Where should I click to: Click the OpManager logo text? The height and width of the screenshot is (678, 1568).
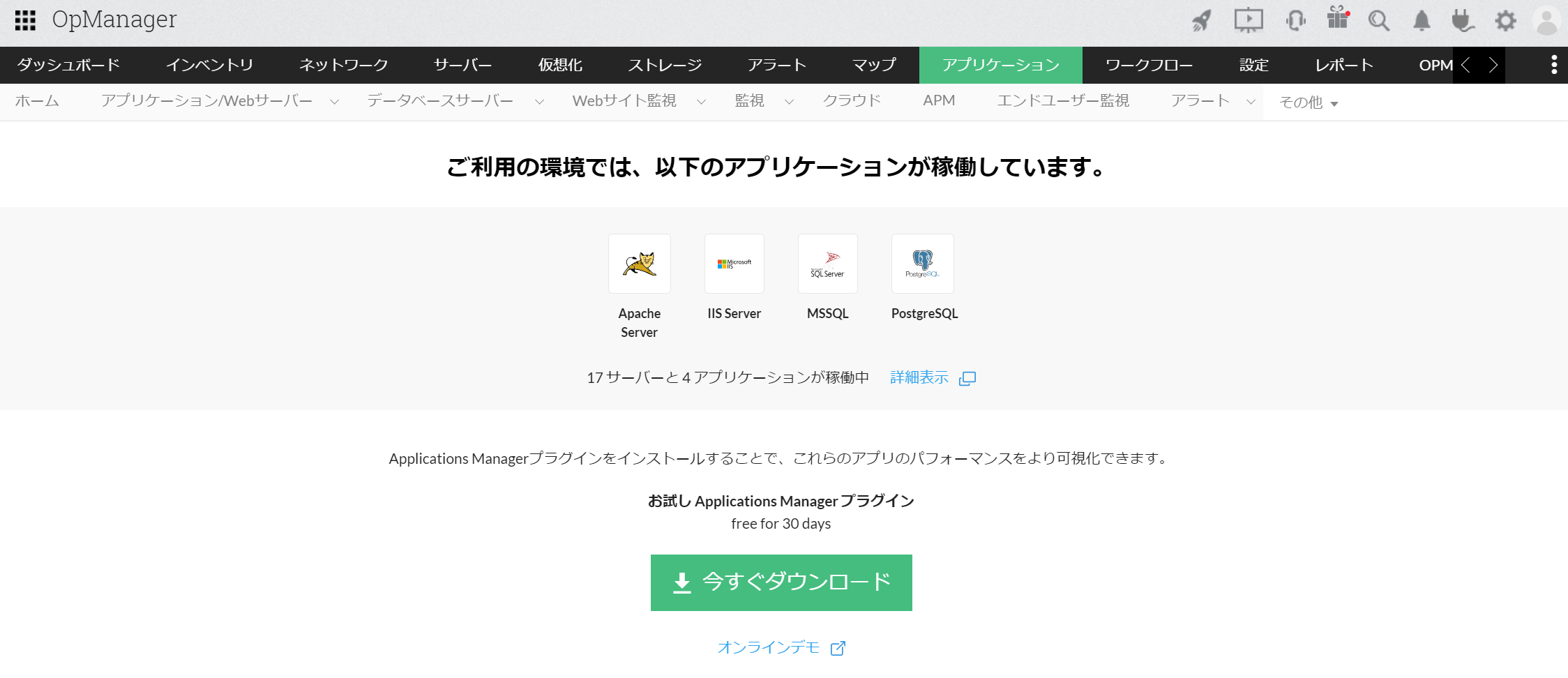tap(114, 20)
